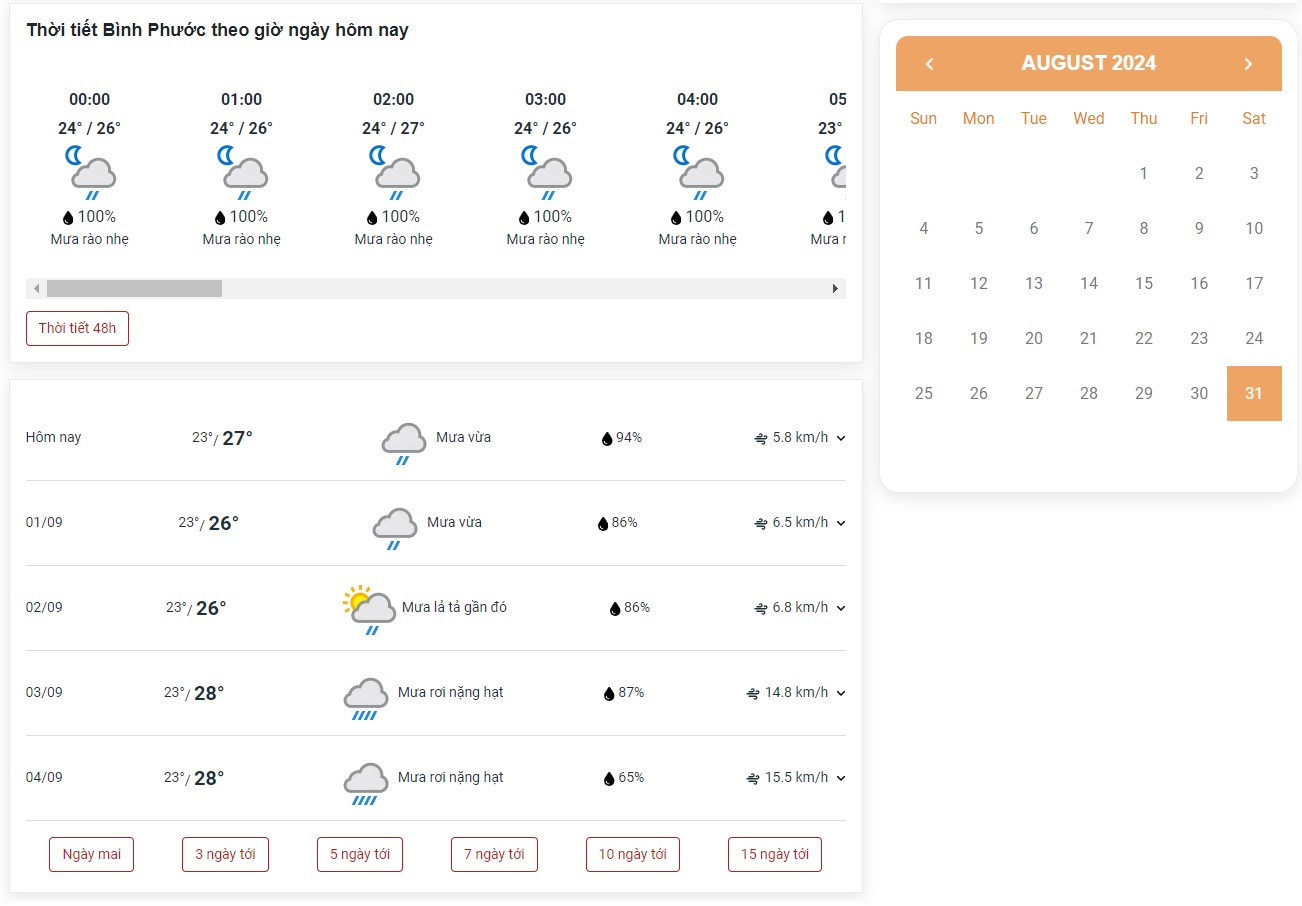This screenshot has width=1302, height=906.
Task: Select August 7 in the calendar
Action: coord(1089,228)
